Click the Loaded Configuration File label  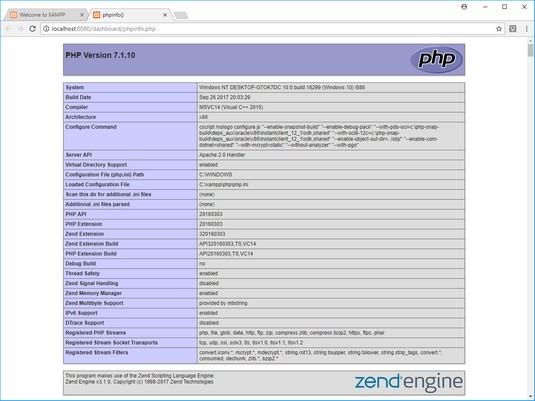point(97,185)
